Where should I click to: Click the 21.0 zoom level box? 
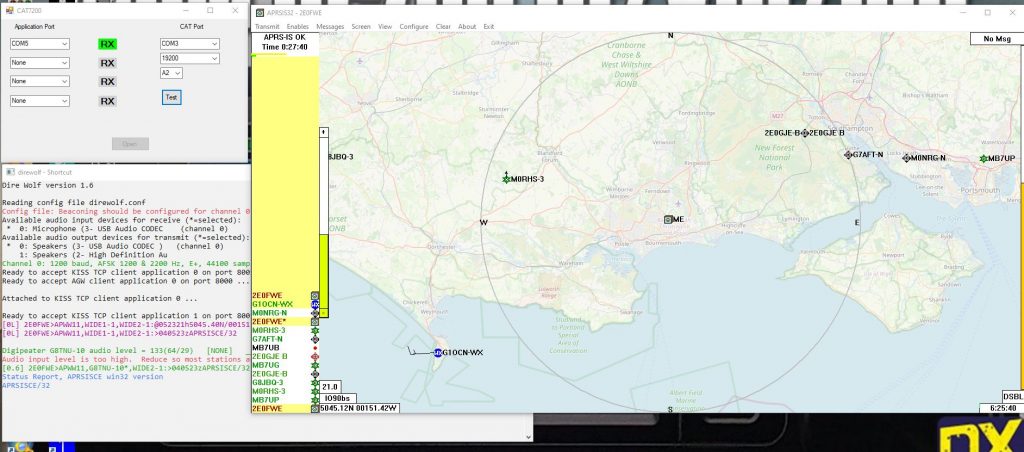(329, 387)
